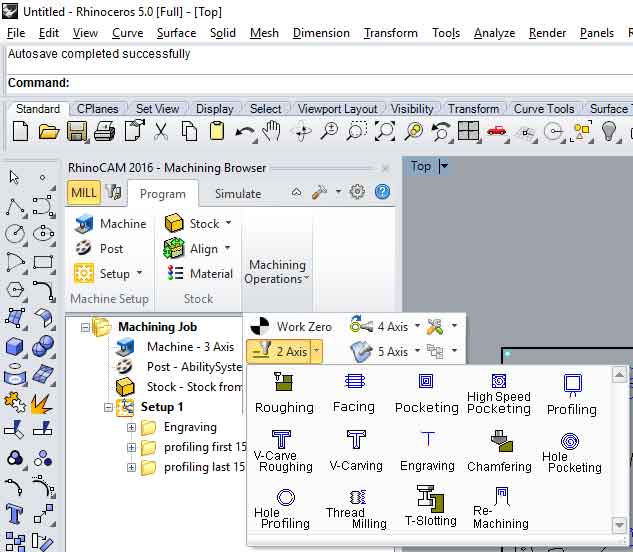Switch to the Simulate tab
Image resolution: width=633 pixels, height=552 pixels.
coord(238,194)
